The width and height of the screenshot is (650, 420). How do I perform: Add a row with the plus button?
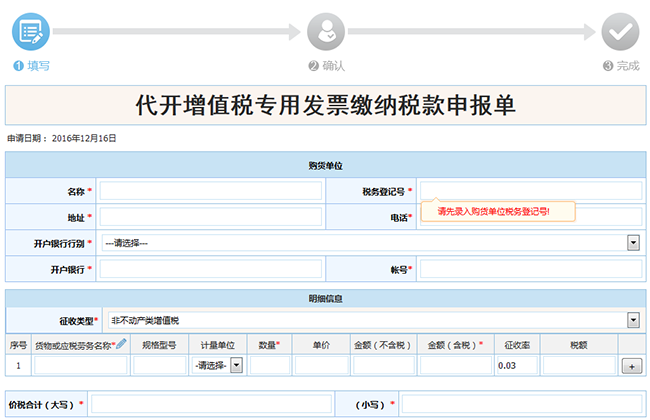coord(631,366)
